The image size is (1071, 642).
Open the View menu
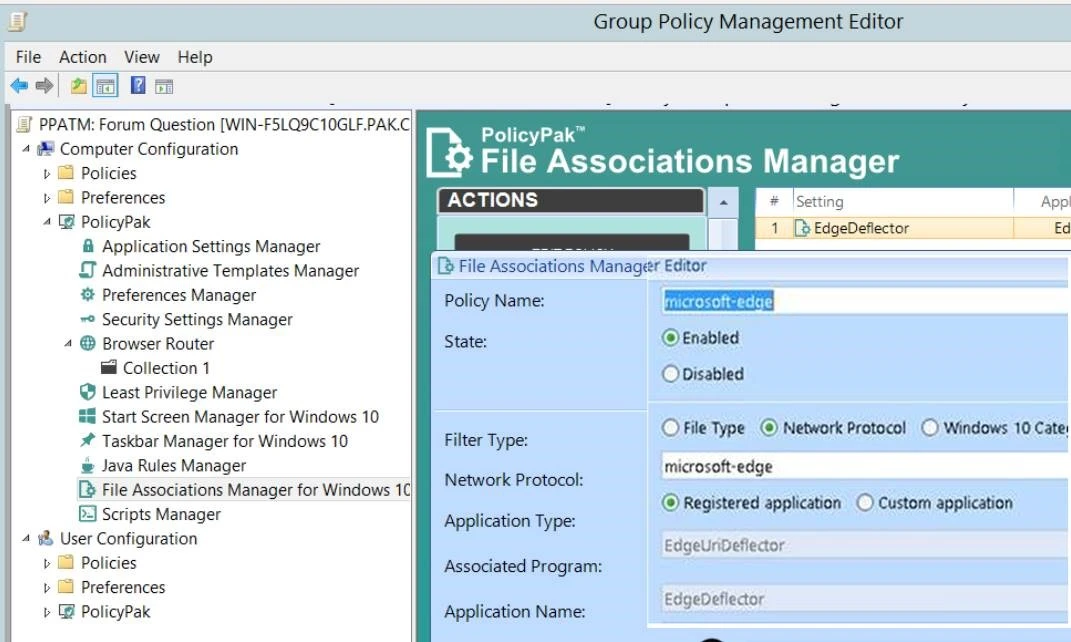coord(141,57)
